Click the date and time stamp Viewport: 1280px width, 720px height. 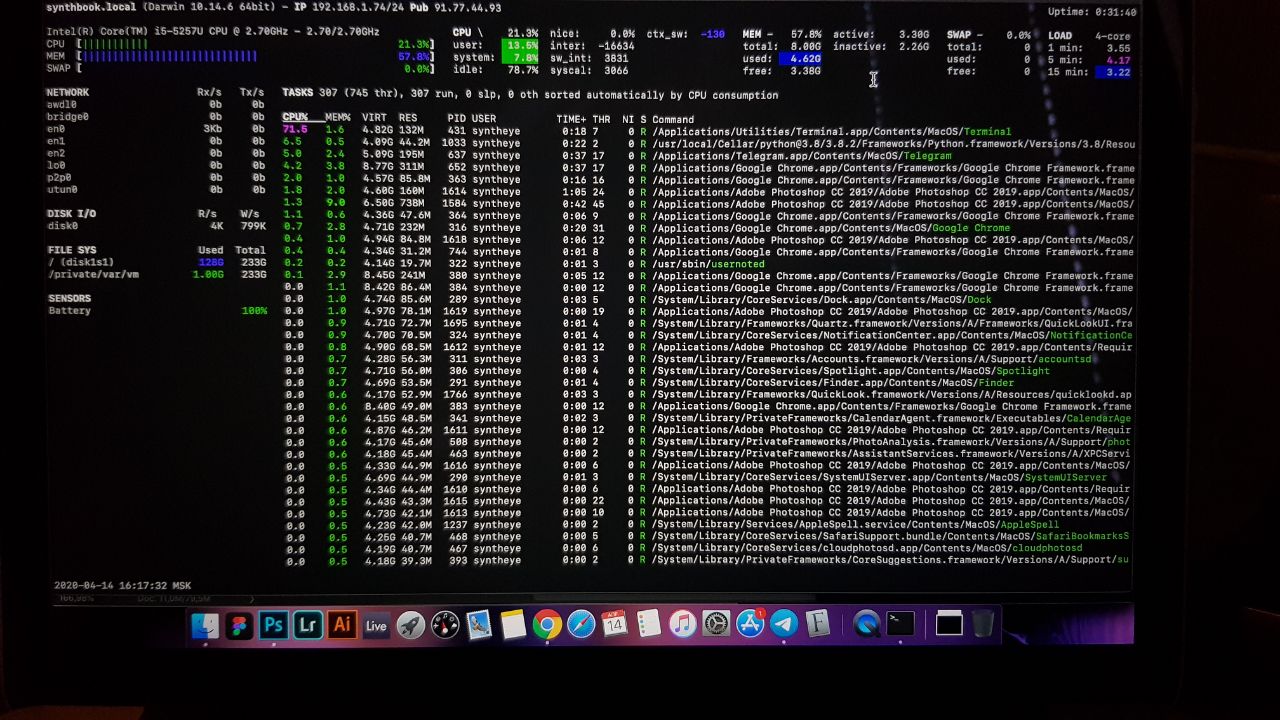point(122,585)
